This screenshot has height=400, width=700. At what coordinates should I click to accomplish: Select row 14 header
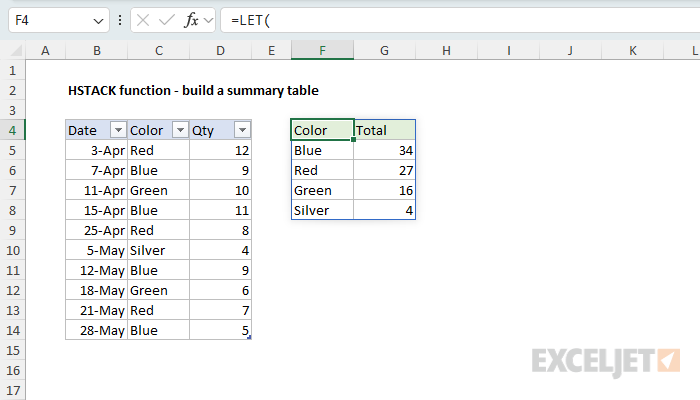click(12, 330)
